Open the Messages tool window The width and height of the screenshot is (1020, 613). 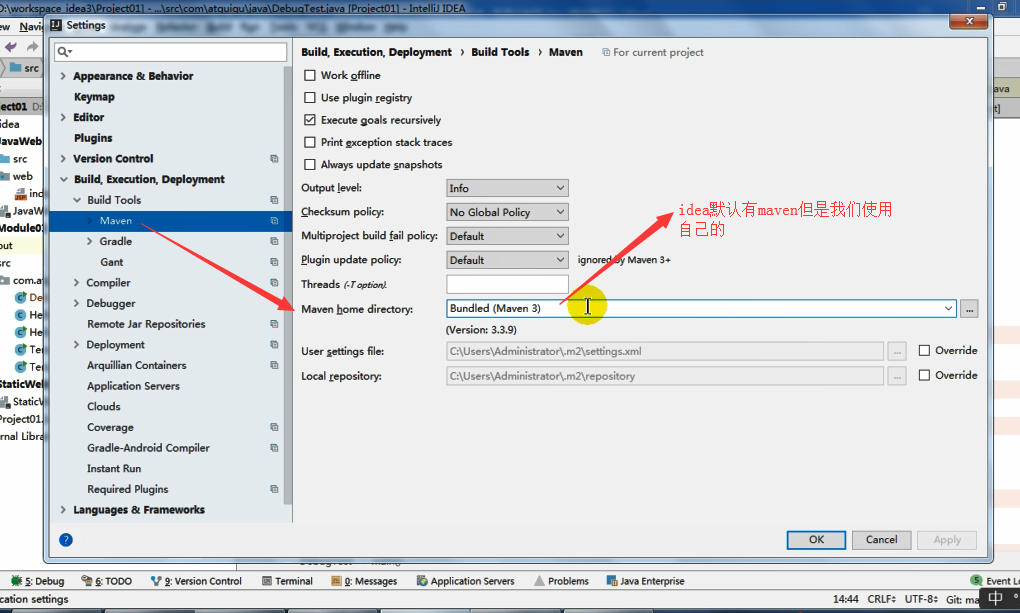click(364, 581)
